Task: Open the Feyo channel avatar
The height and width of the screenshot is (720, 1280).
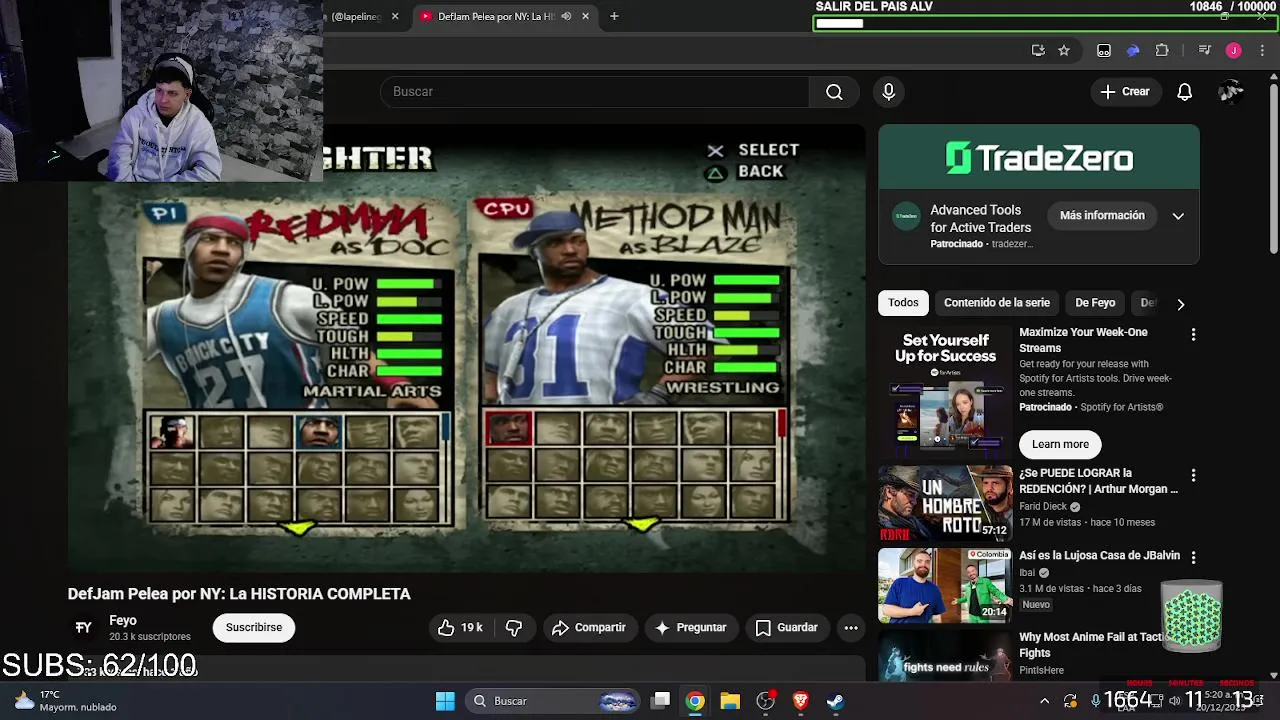Action: tap(84, 628)
